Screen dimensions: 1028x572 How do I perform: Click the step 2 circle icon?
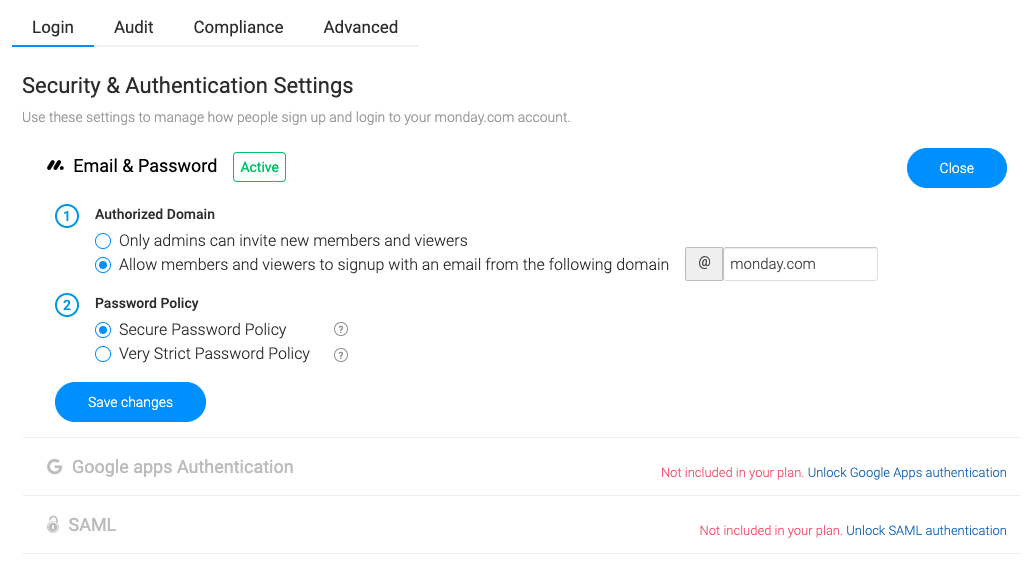click(x=67, y=305)
